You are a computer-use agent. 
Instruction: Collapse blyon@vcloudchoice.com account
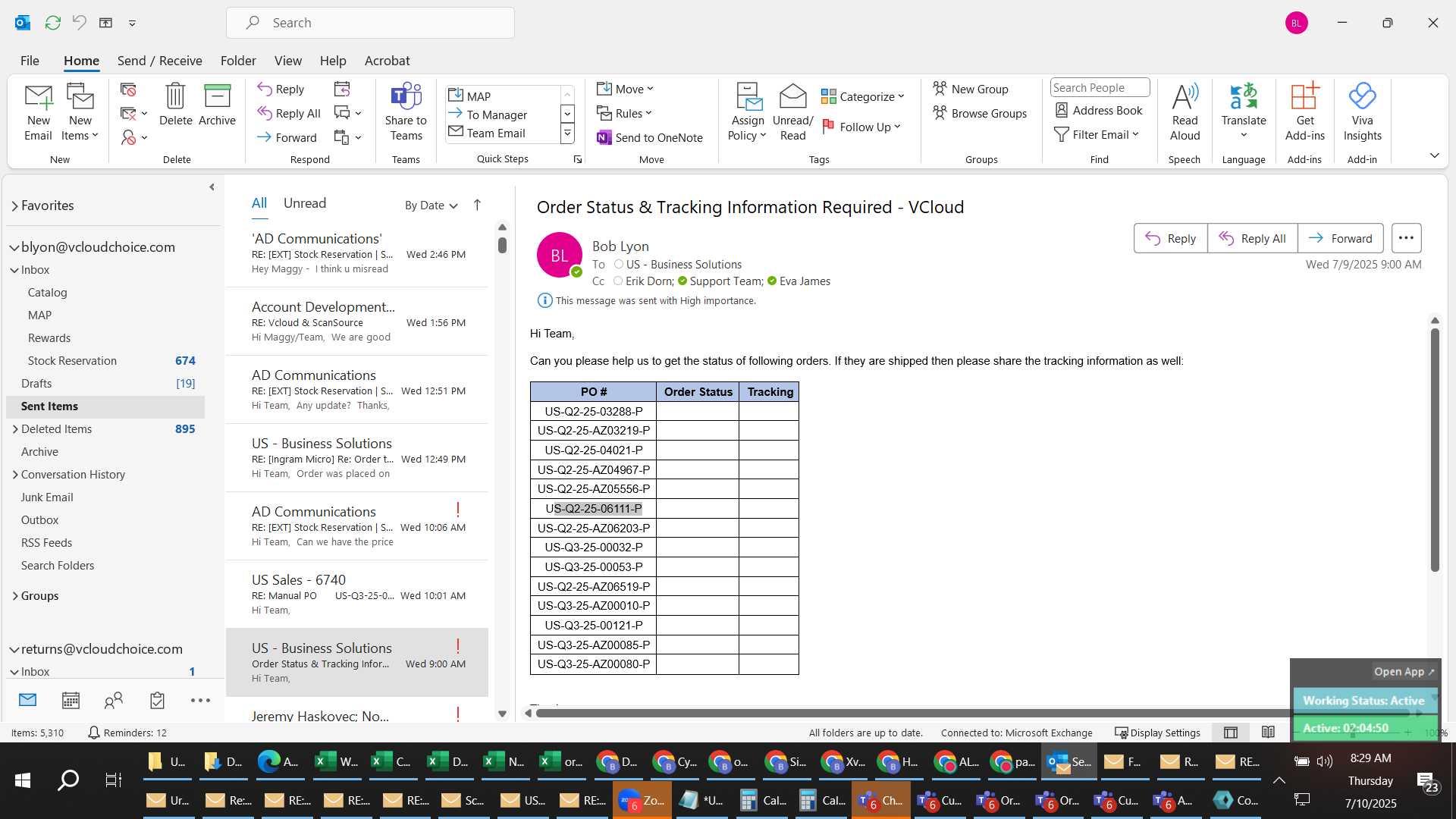coord(14,247)
